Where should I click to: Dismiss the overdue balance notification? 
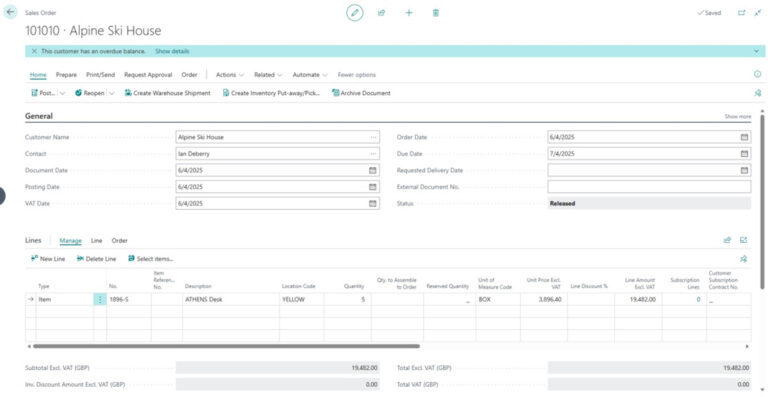[34, 51]
